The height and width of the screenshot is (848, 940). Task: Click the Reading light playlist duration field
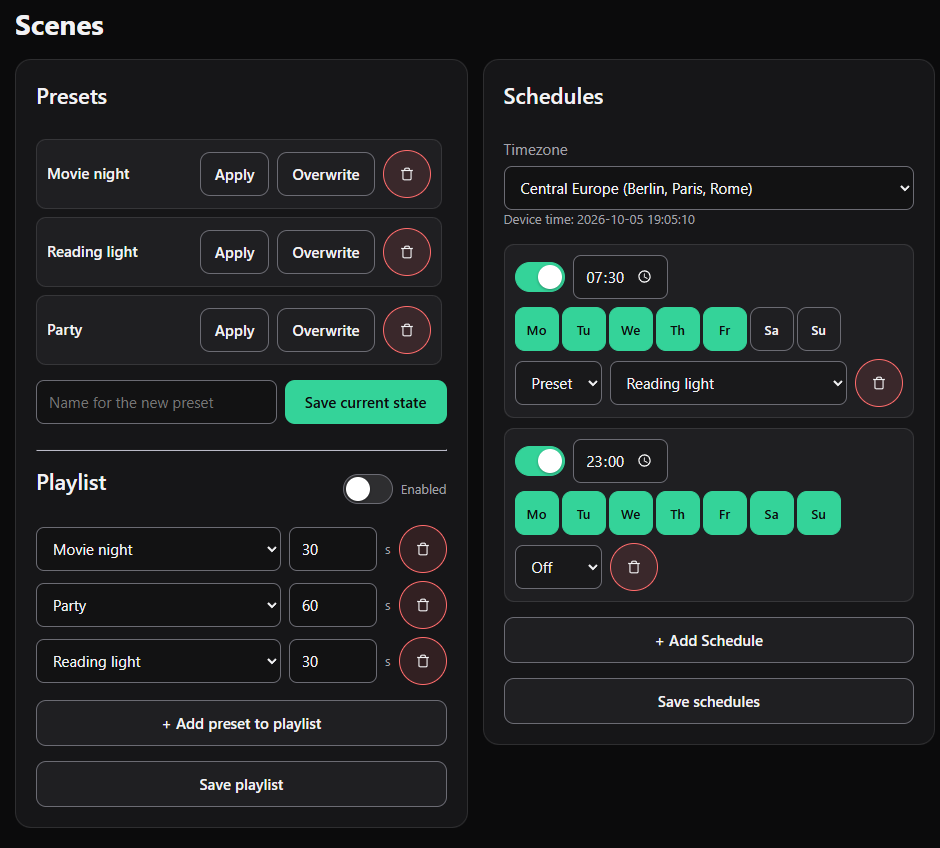pyautogui.click(x=333, y=661)
